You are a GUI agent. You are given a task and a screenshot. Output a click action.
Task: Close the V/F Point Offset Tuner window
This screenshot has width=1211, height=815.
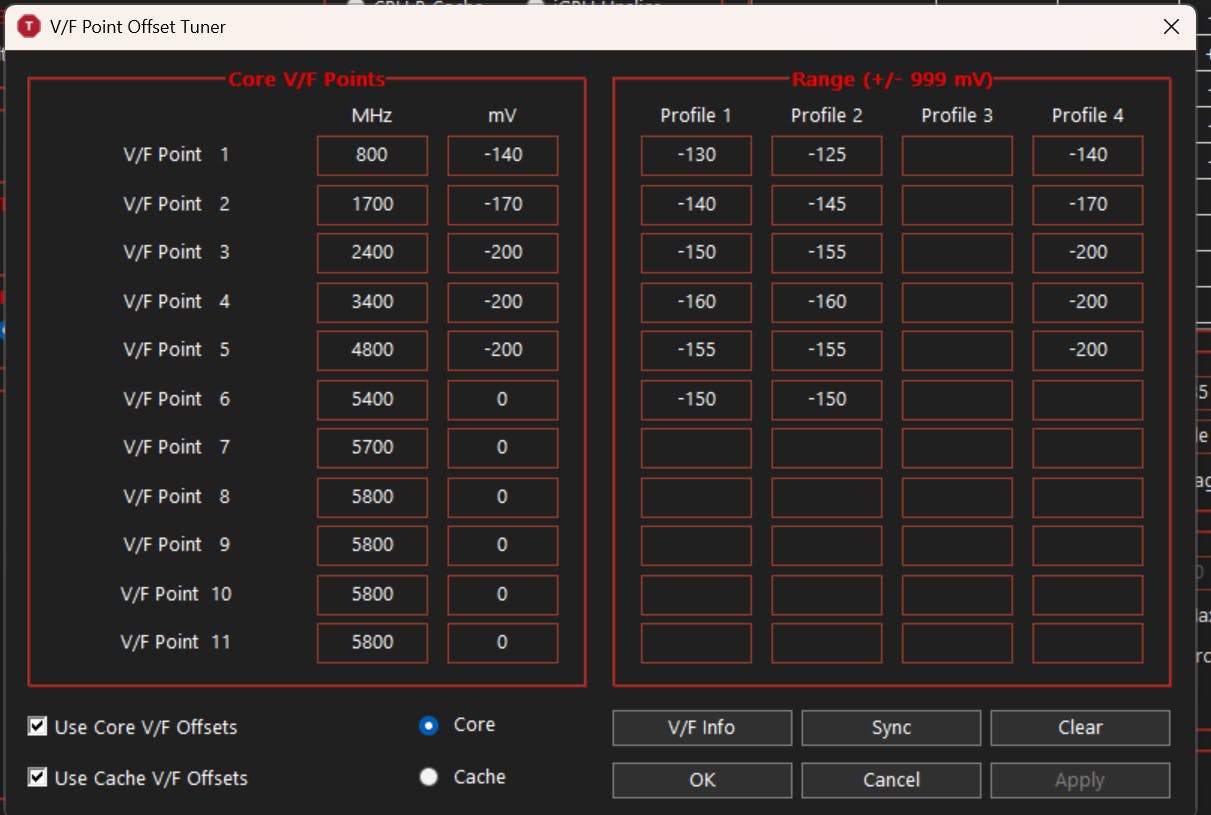1171,27
